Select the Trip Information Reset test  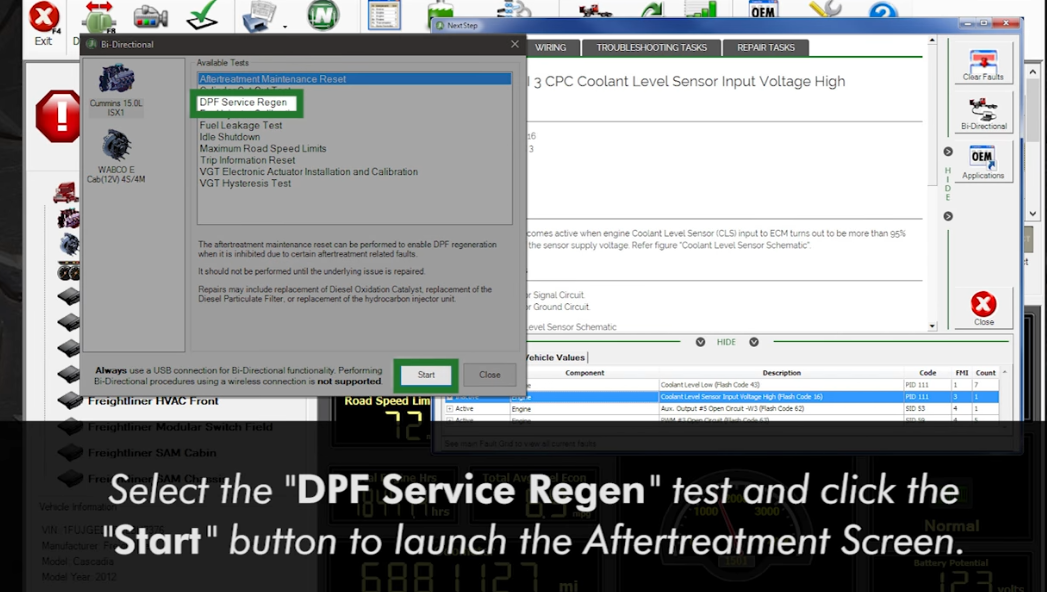pos(247,160)
